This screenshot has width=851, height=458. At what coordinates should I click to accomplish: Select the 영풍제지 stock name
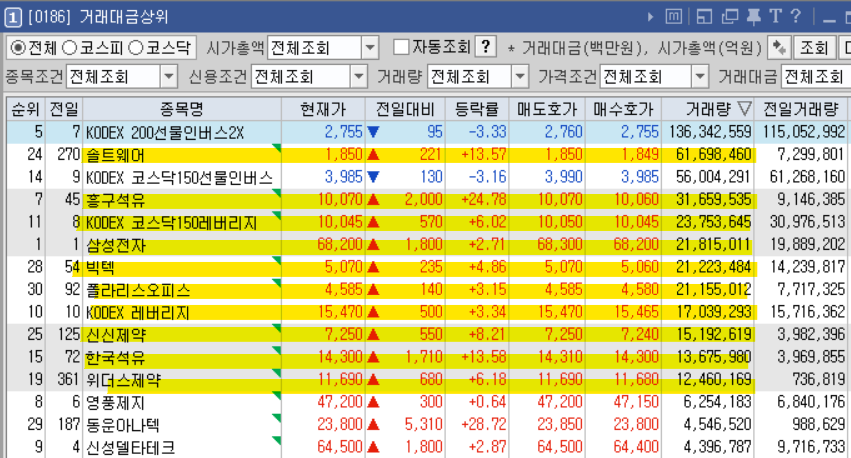115,403
